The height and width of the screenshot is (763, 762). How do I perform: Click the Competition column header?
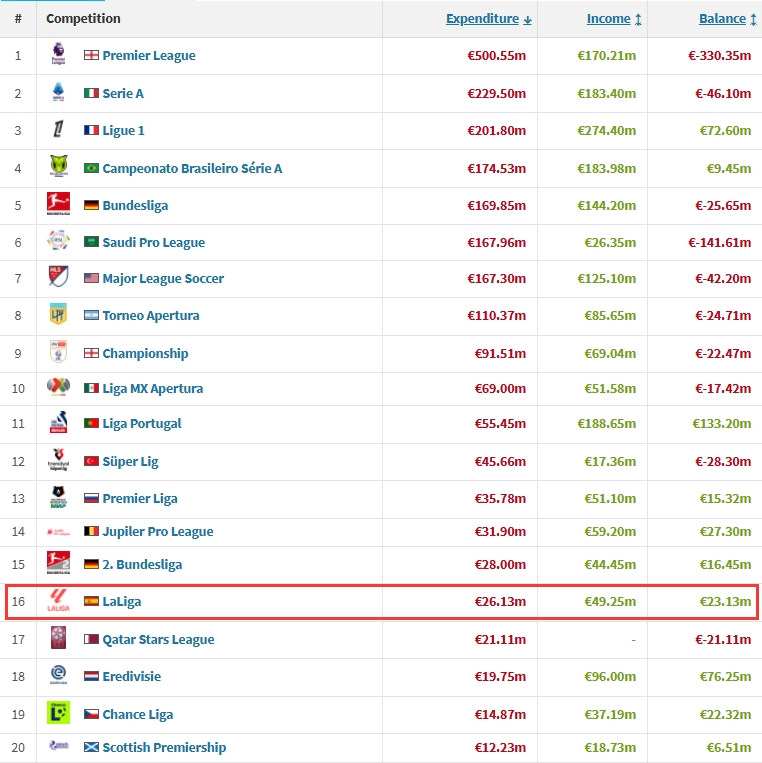point(83,19)
